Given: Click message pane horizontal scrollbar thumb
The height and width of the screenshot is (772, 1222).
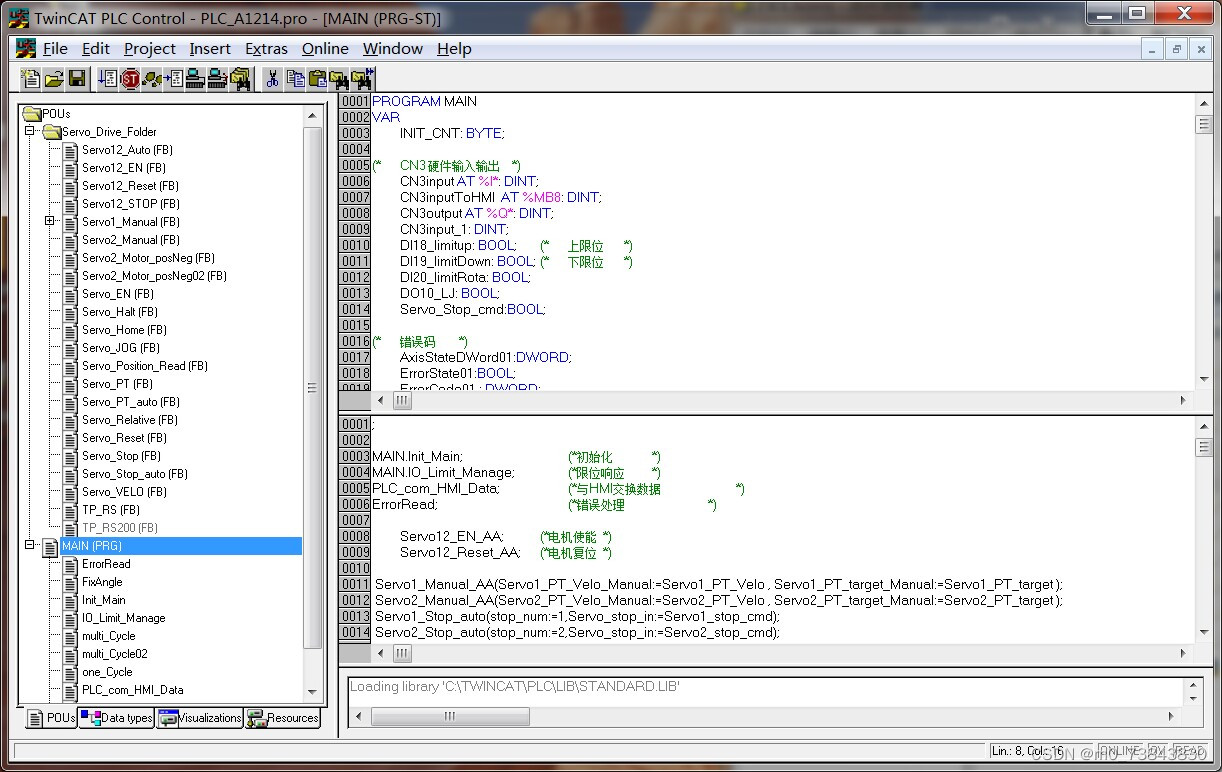Looking at the screenshot, I should [x=450, y=716].
